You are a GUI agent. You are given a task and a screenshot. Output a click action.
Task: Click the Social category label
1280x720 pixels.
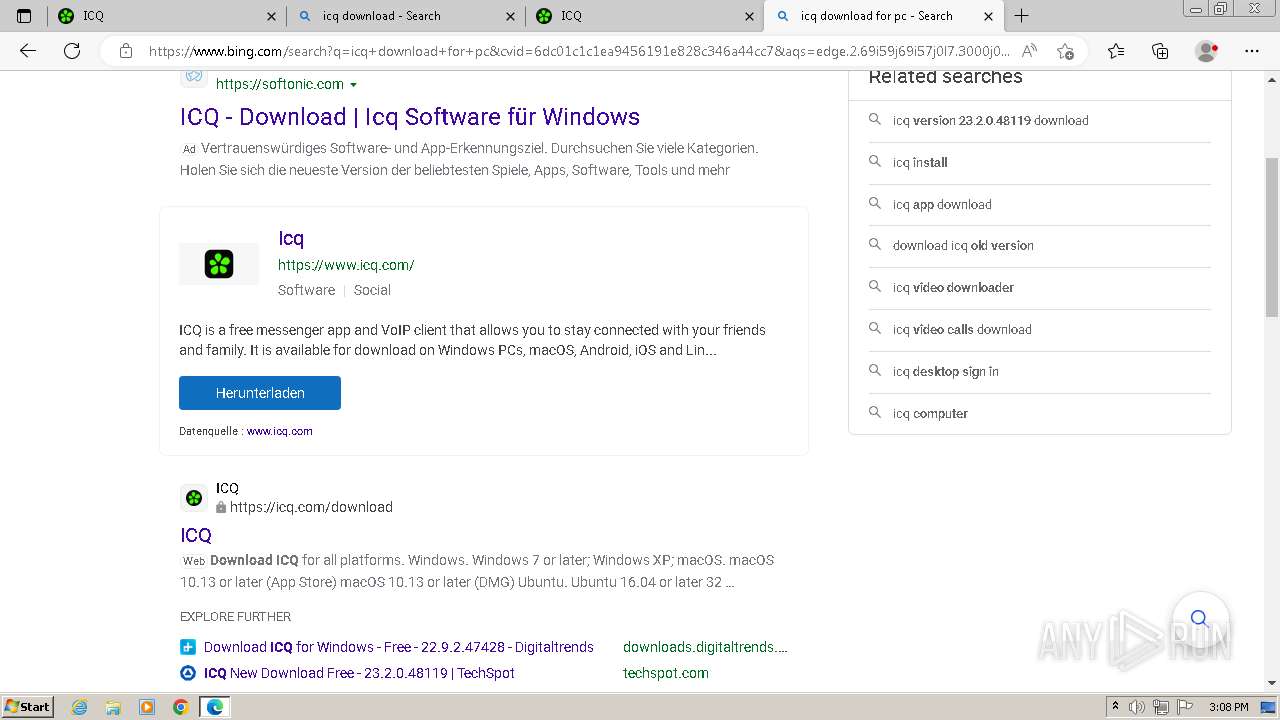(x=372, y=290)
